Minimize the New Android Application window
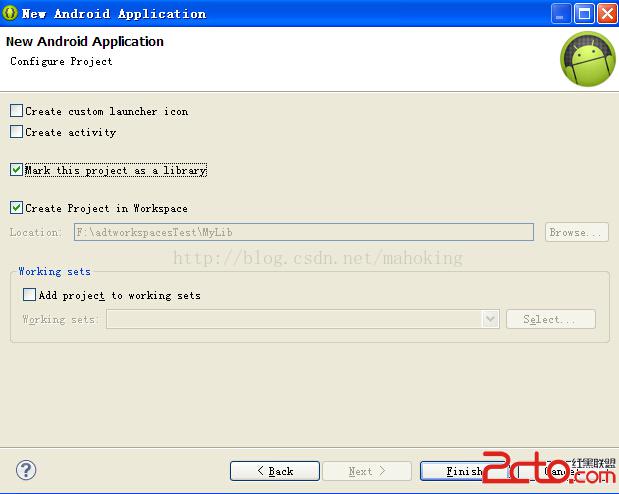 (561, 14)
